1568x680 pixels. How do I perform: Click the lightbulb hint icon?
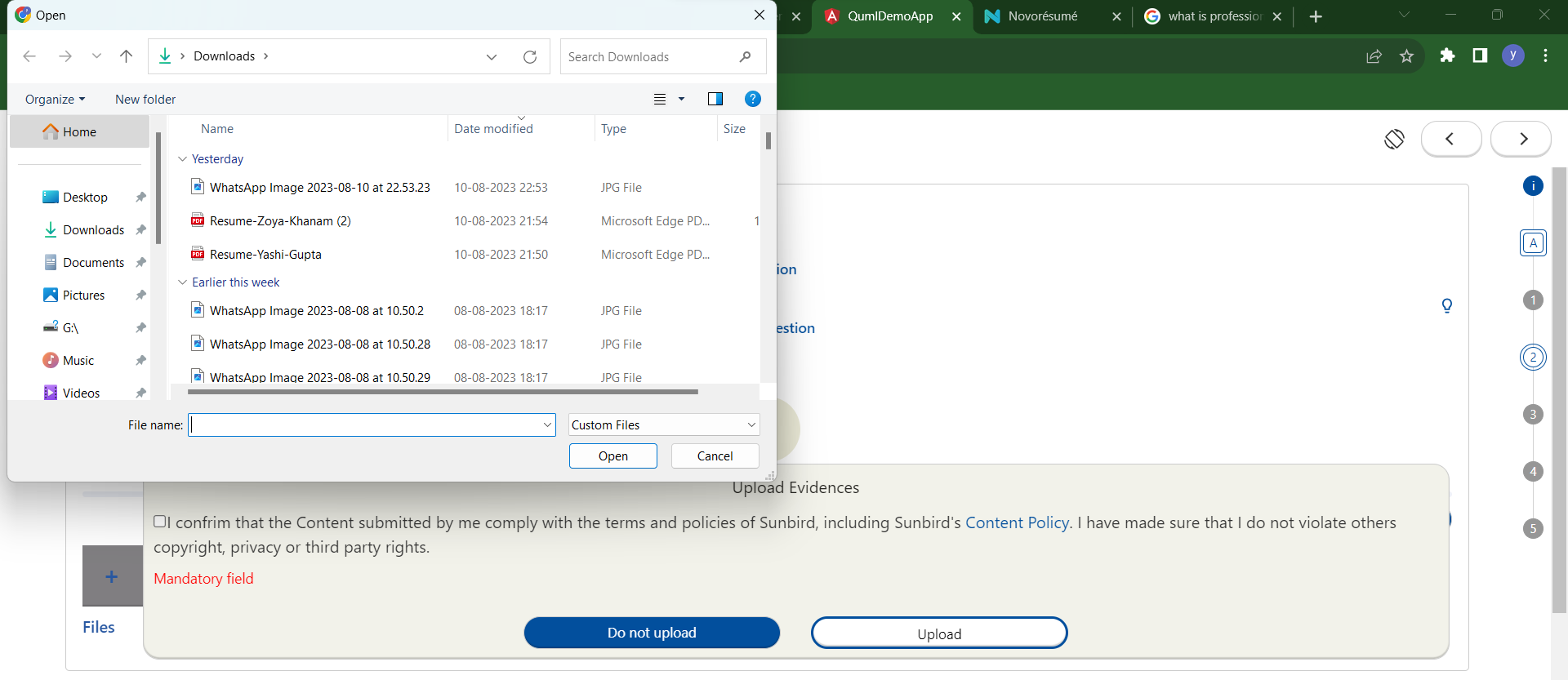[1446, 306]
